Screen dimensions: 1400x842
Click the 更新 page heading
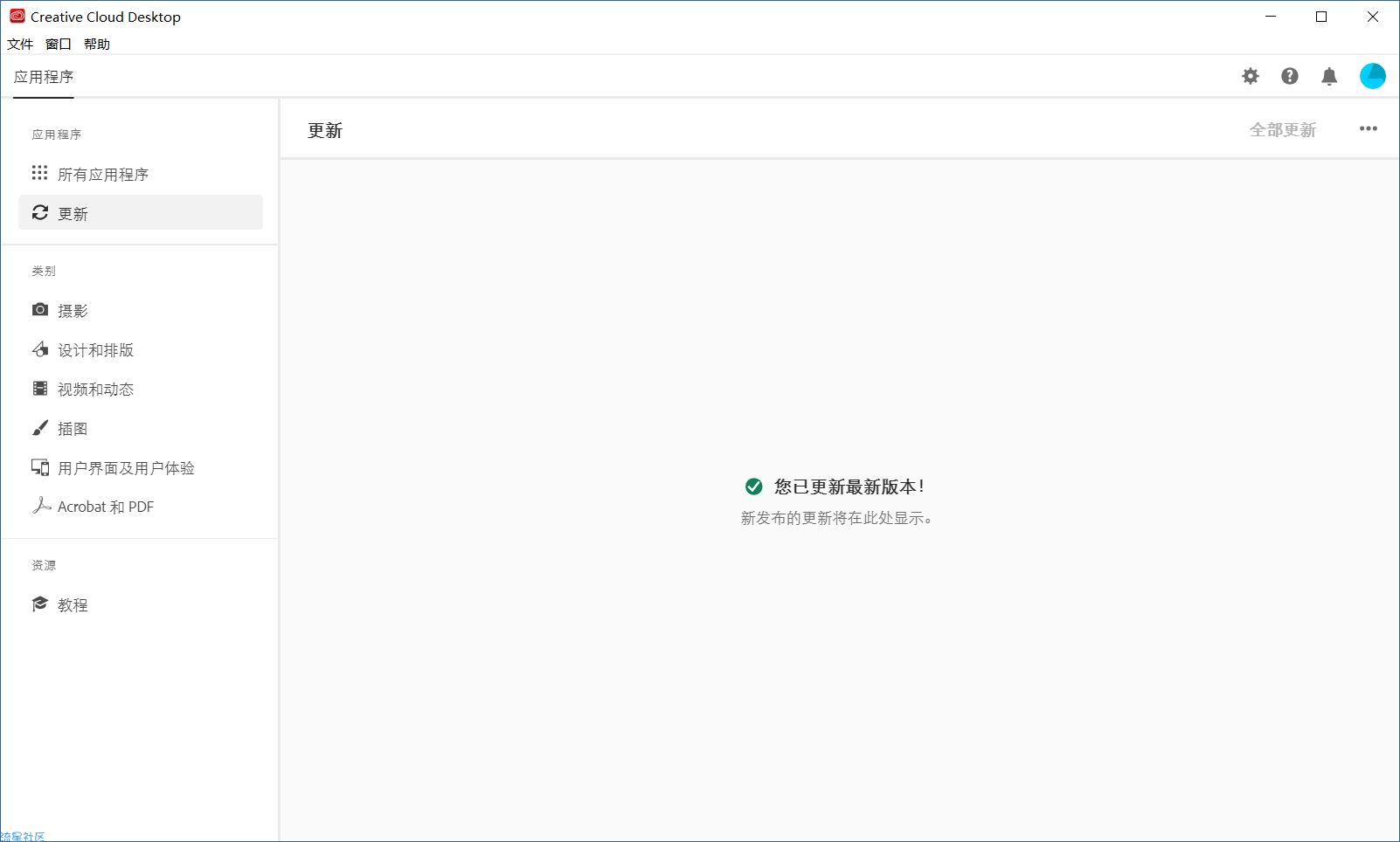coord(325,130)
